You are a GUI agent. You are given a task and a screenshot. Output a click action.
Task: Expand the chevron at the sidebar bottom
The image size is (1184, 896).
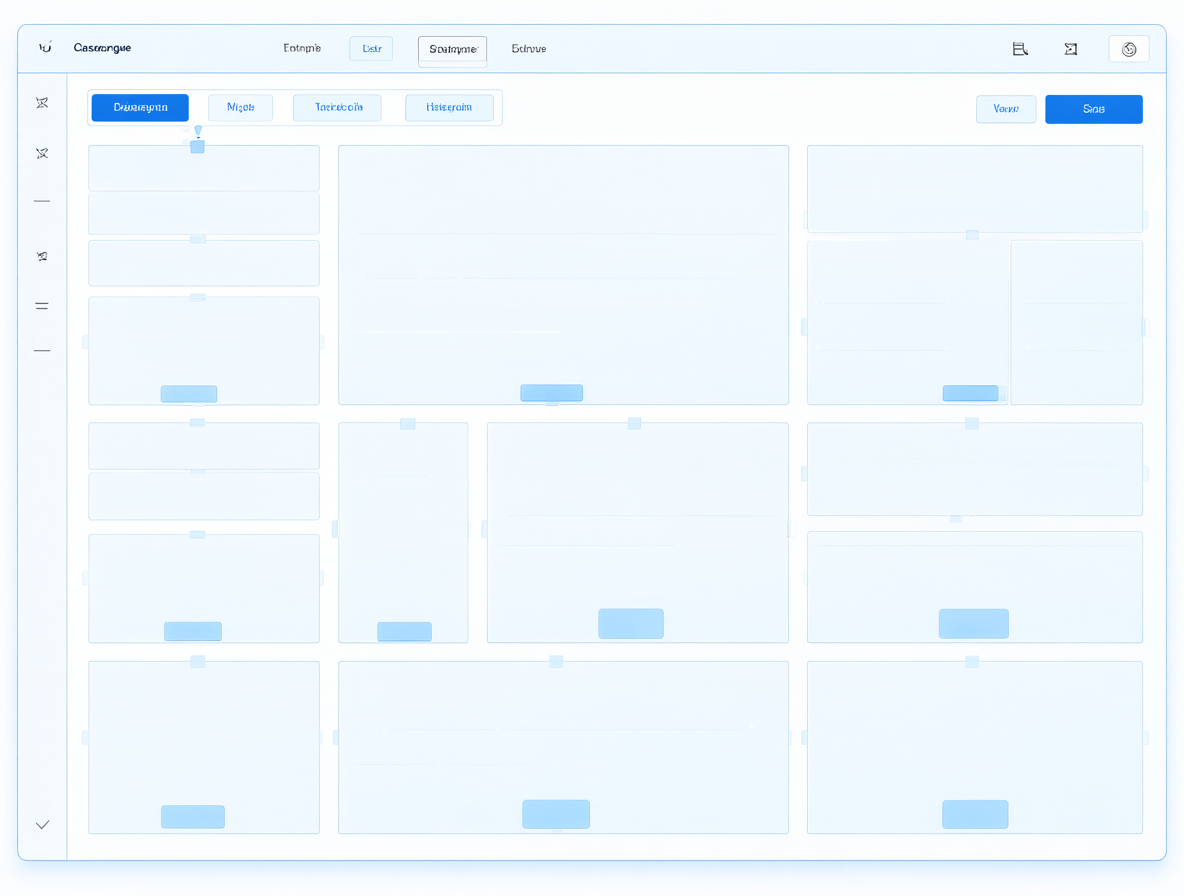pyautogui.click(x=42, y=824)
